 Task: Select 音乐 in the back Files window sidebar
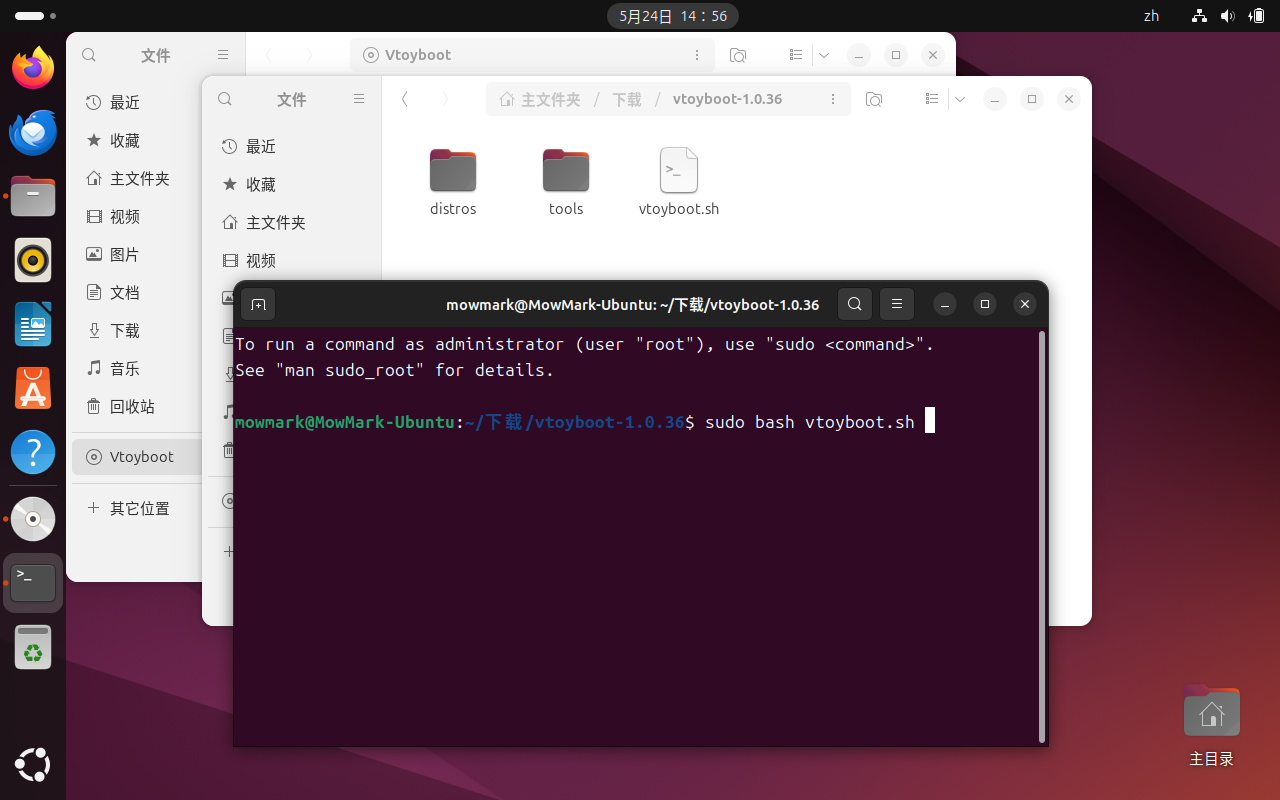137,369
